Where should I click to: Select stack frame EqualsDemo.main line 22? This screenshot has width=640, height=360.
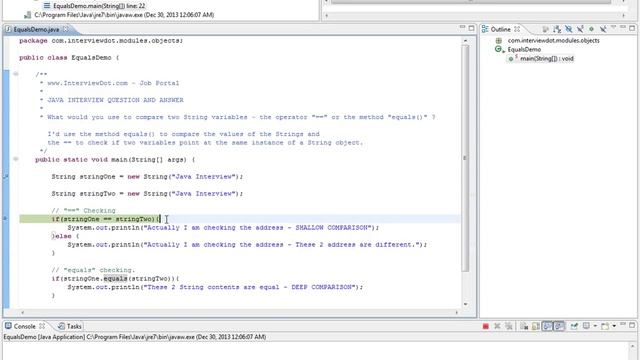point(99,6)
